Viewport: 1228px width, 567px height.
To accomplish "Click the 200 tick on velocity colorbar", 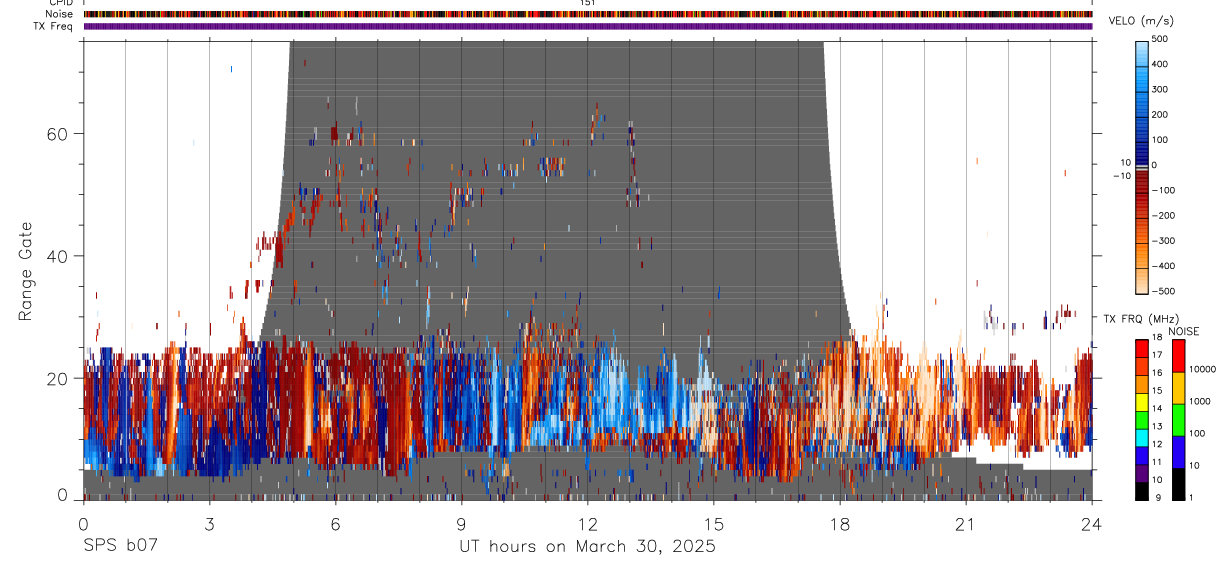I will coord(1160,114).
